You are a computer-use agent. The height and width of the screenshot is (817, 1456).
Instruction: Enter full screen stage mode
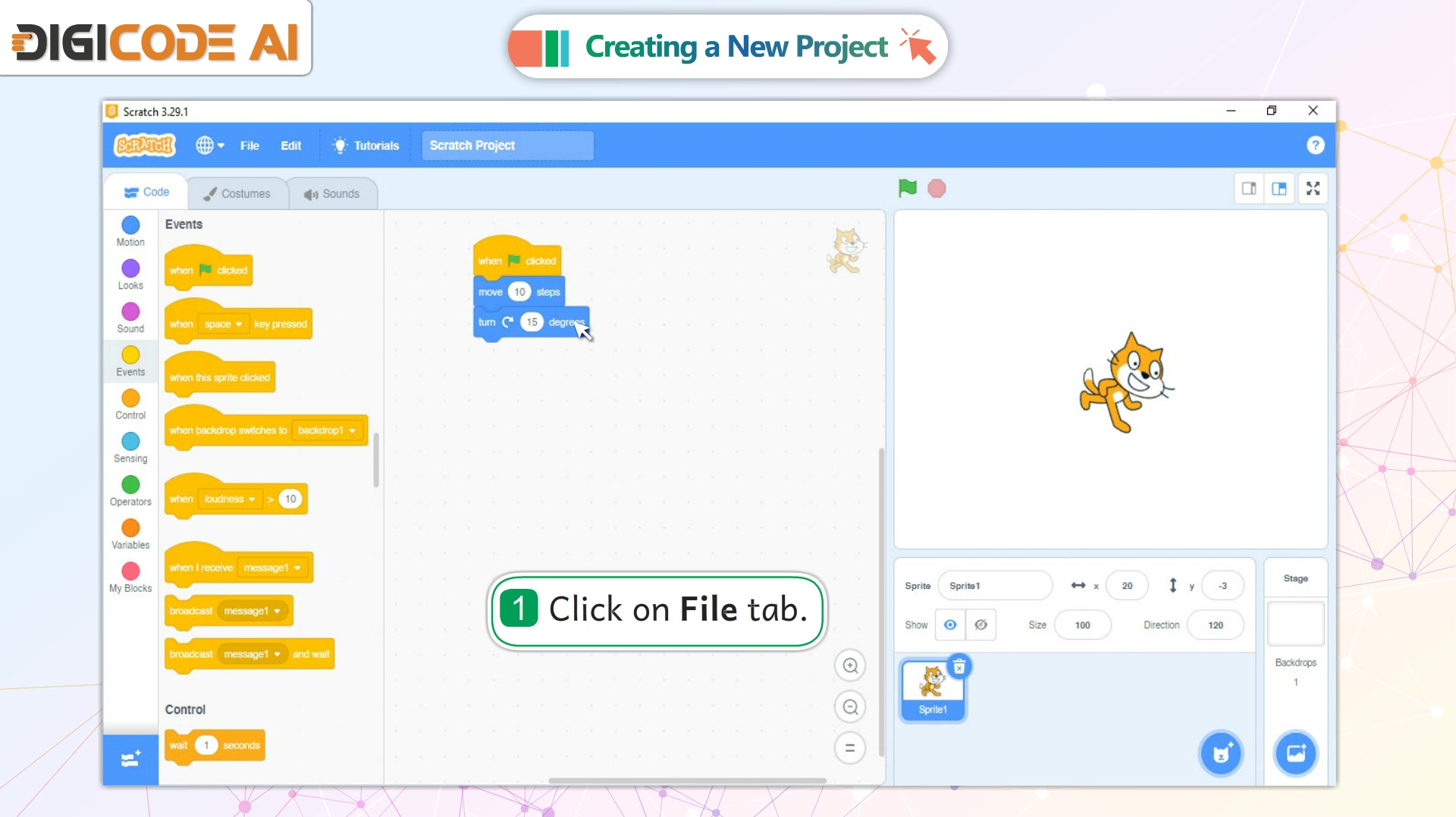(1313, 189)
